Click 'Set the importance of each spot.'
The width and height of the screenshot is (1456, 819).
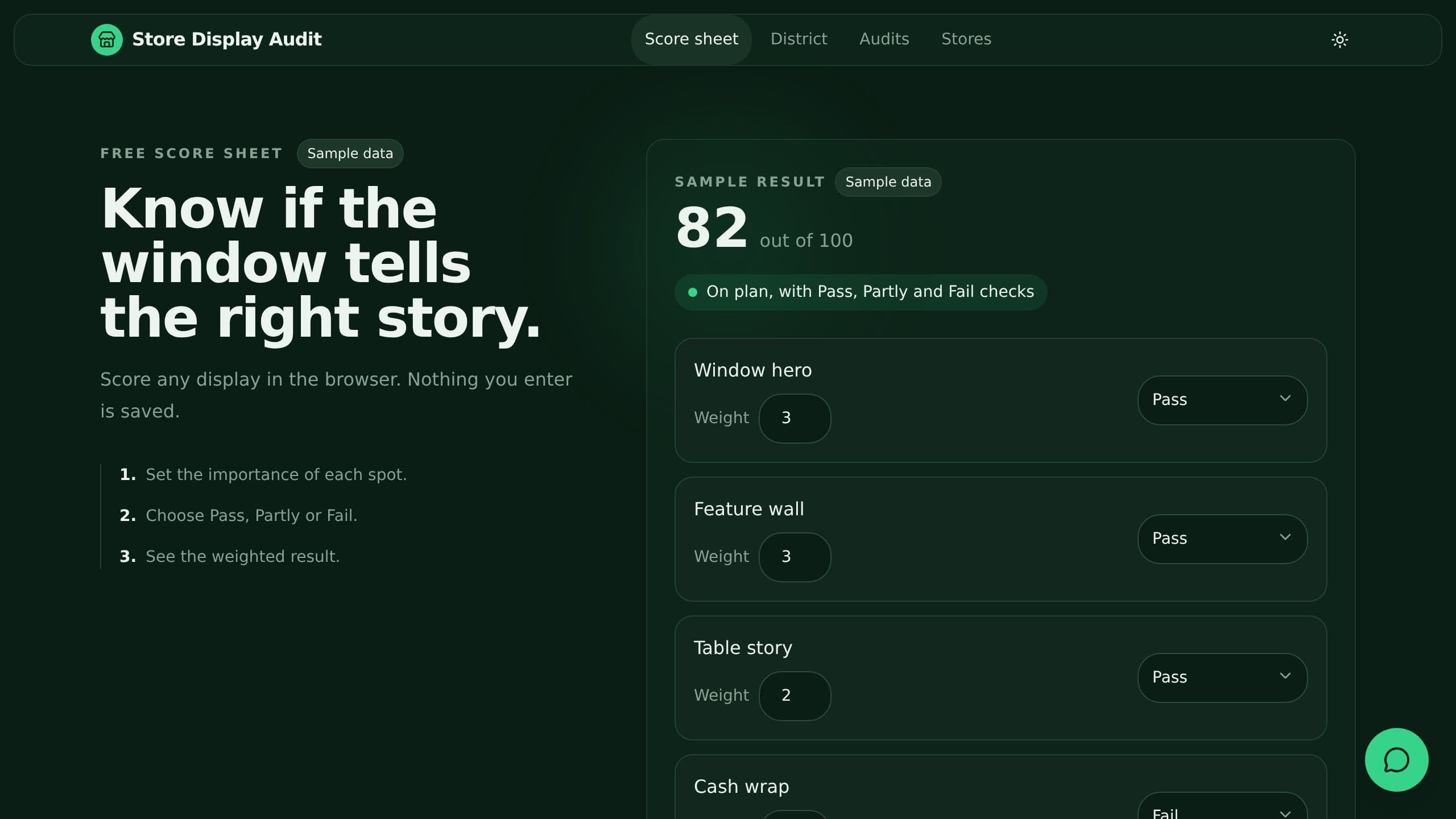pyautogui.click(x=276, y=474)
